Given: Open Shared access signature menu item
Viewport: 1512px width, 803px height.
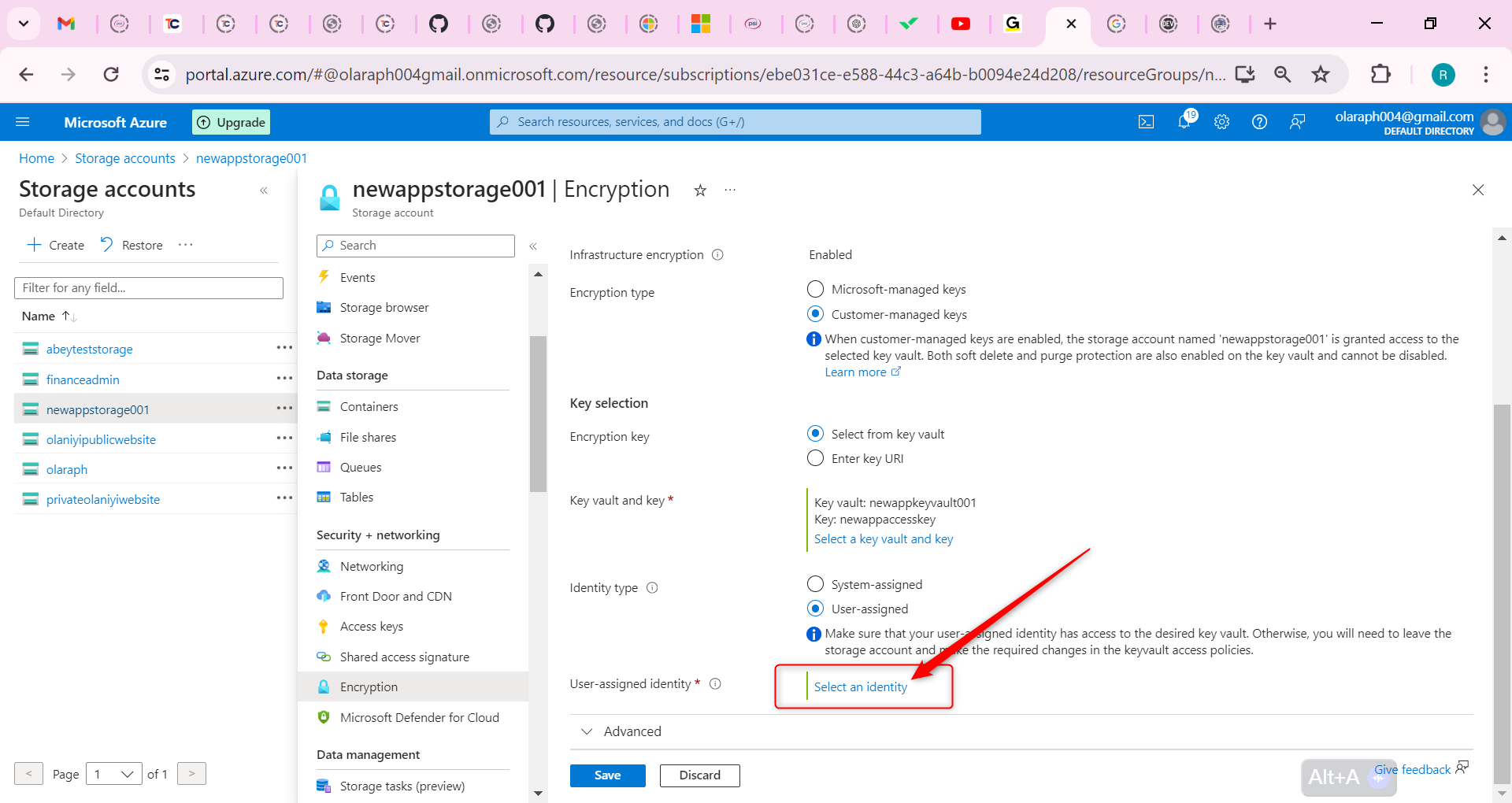Looking at the screenshot, I should click(x=405, y=657).
